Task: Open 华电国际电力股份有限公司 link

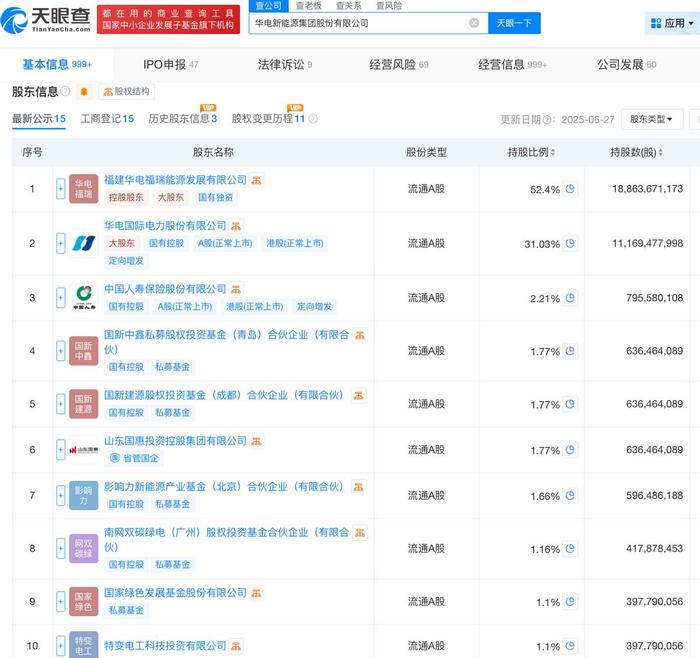Action: (165, 225)
